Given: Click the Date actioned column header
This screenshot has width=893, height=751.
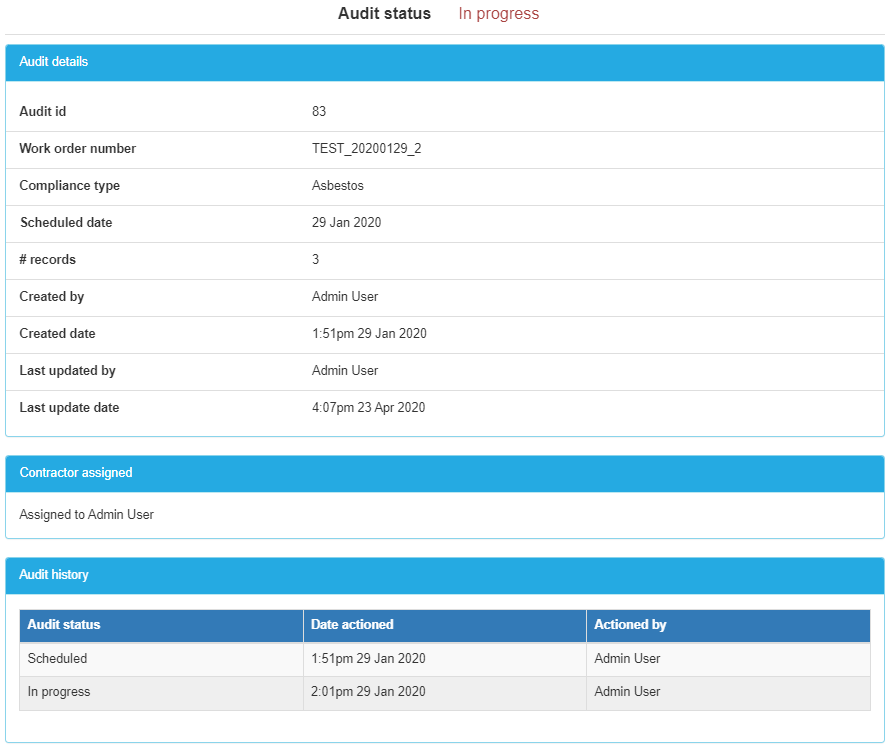Looking at the screenshot, I should coord(354,625).
